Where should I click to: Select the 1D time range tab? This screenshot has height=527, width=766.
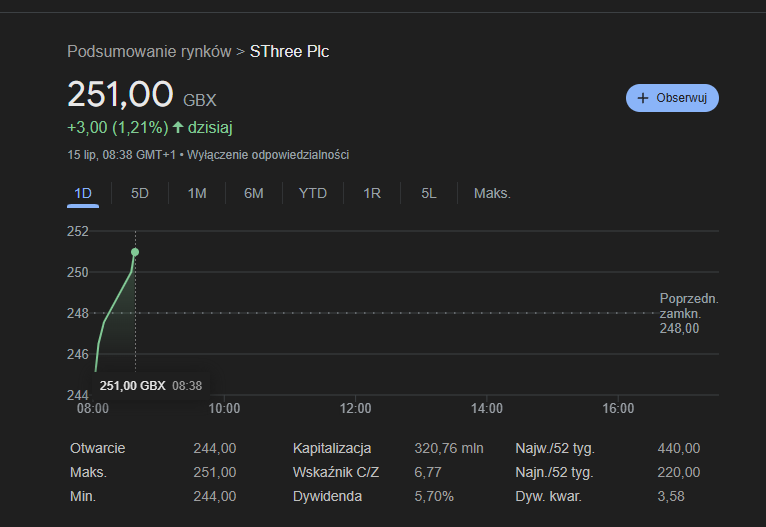coord(83,193)
